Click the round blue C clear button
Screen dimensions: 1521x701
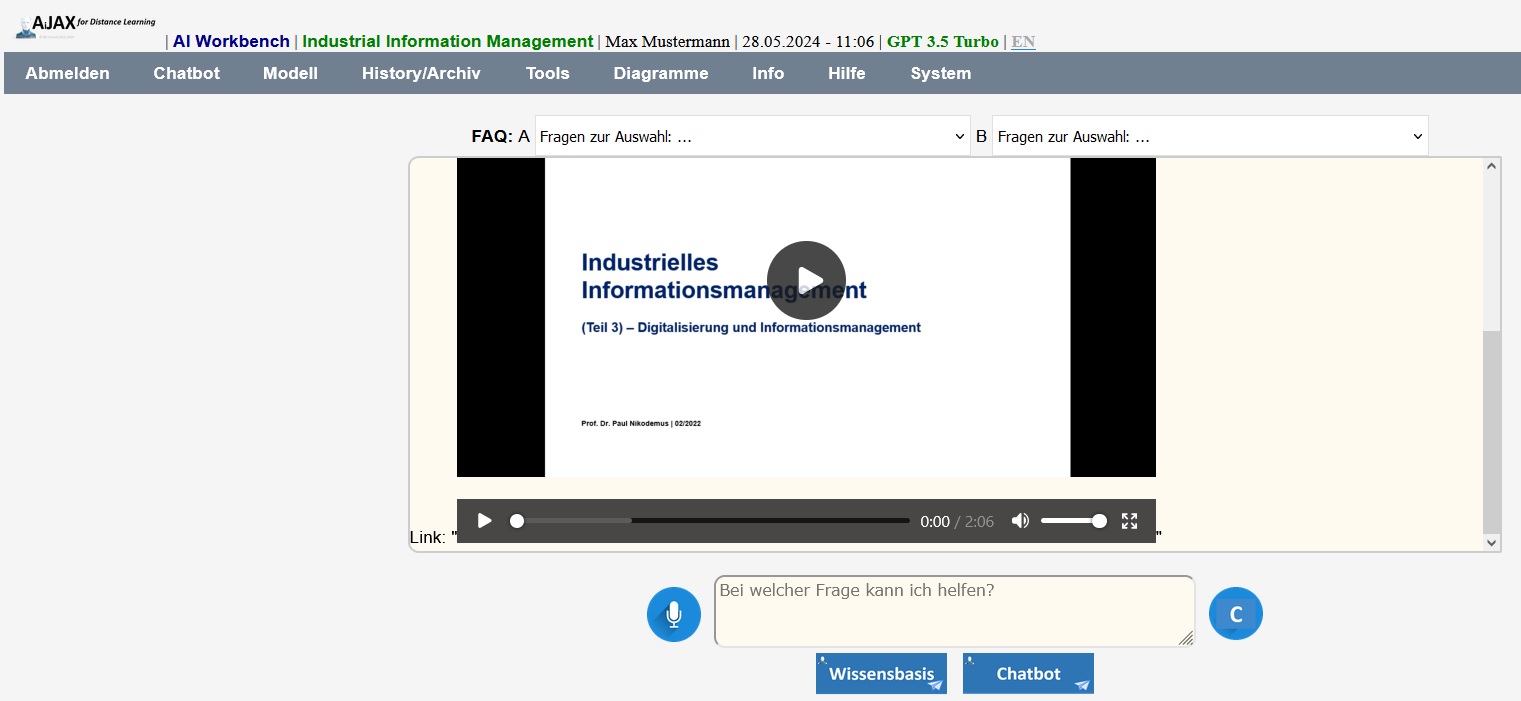click(1235, 614)
